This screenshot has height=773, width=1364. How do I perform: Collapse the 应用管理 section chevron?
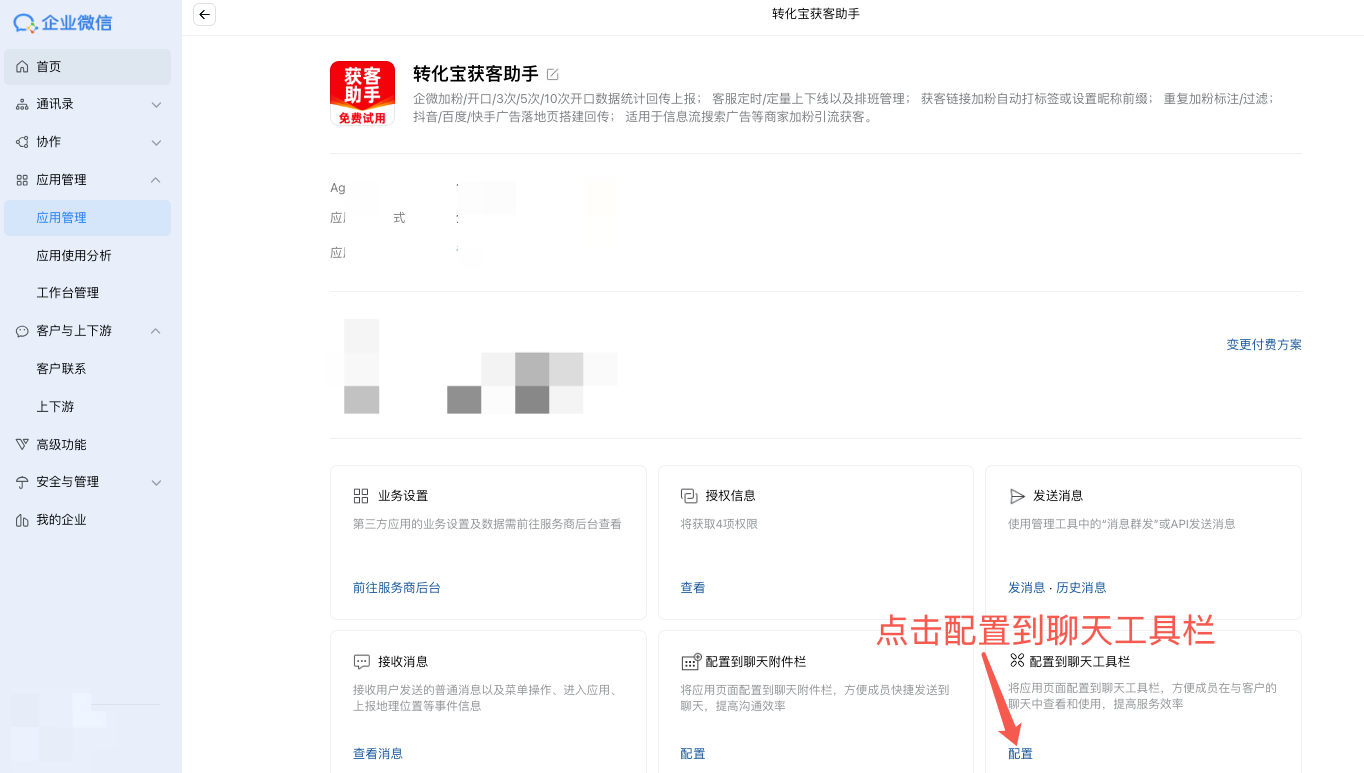(156, 180)
